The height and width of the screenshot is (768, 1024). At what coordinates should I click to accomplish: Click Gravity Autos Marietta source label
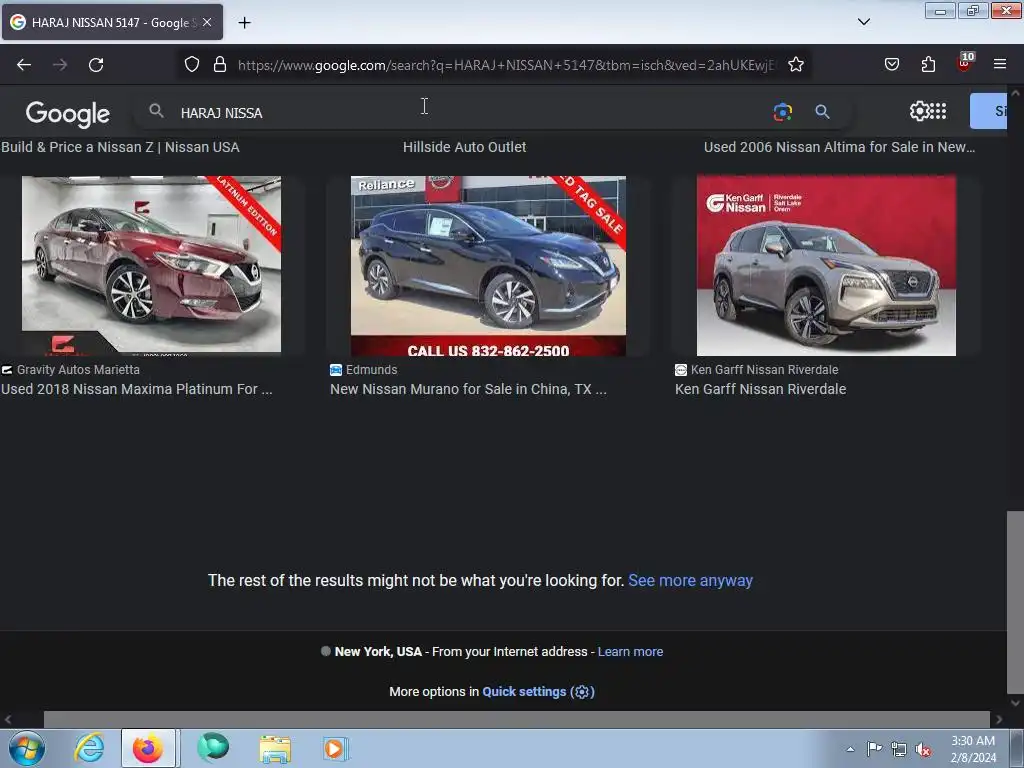[78, 370]
